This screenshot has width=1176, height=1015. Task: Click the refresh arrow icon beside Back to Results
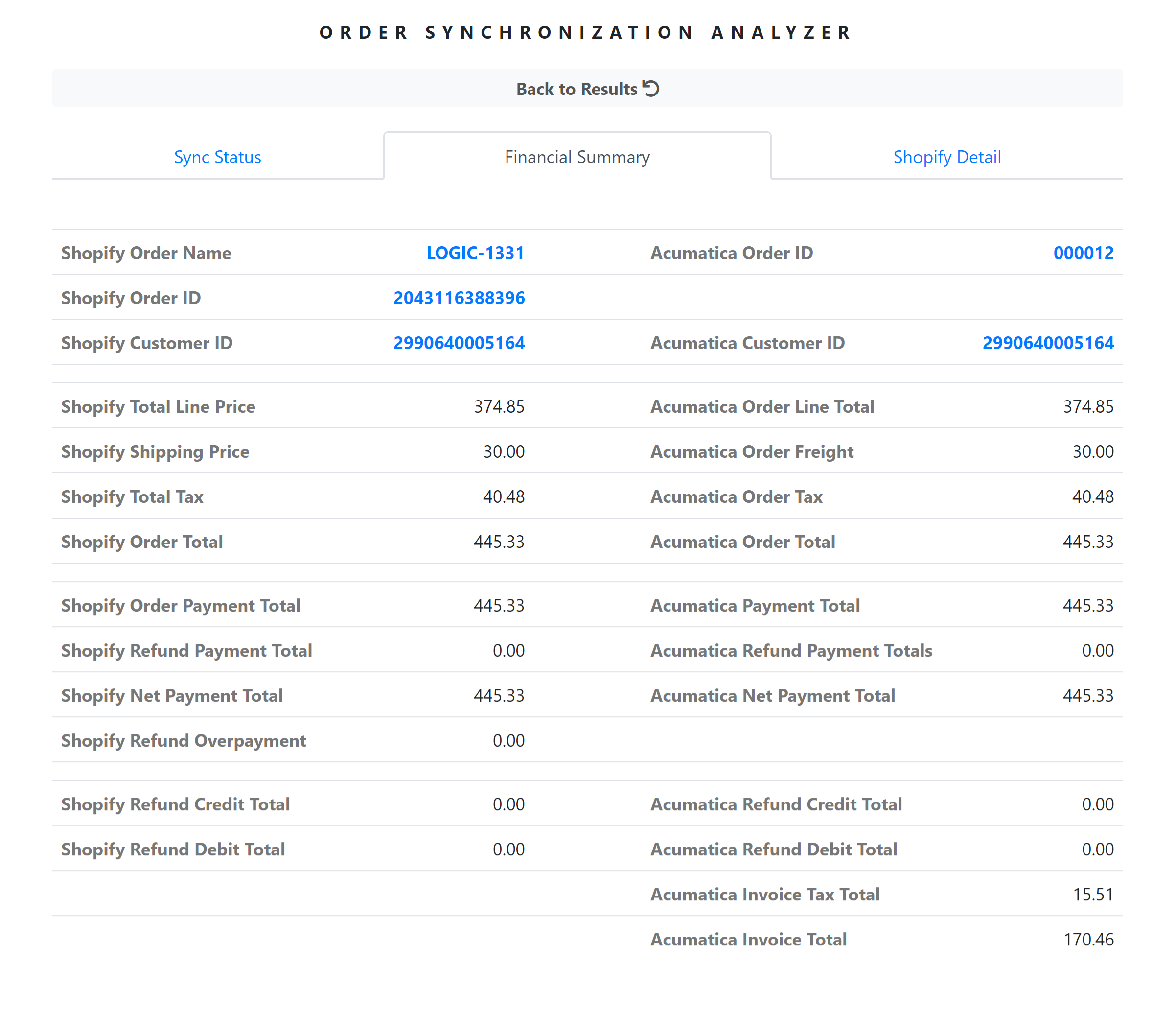click(651, 89)
